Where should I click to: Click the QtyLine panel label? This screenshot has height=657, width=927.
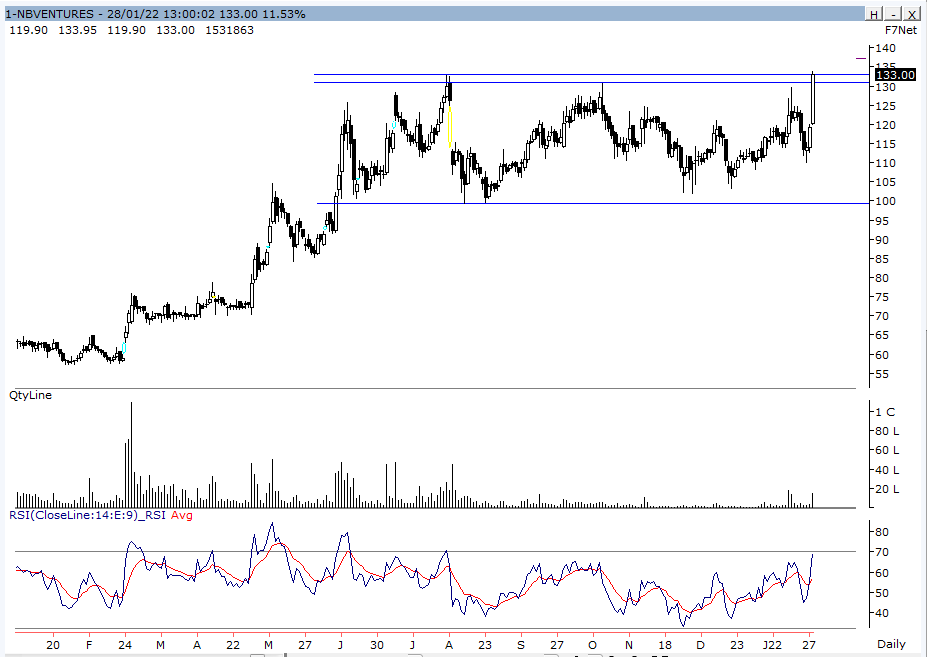pos(31,395)
